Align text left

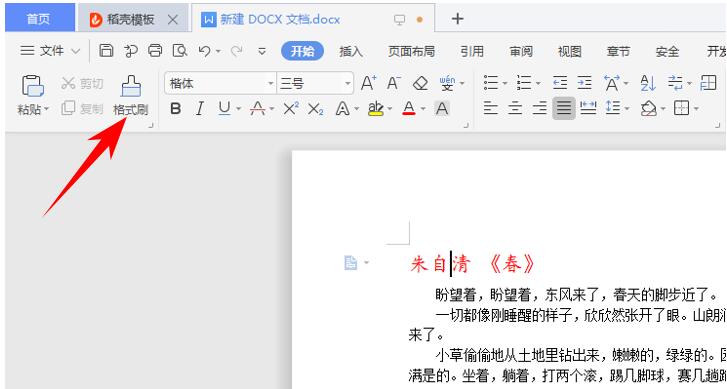click(491, 108)
